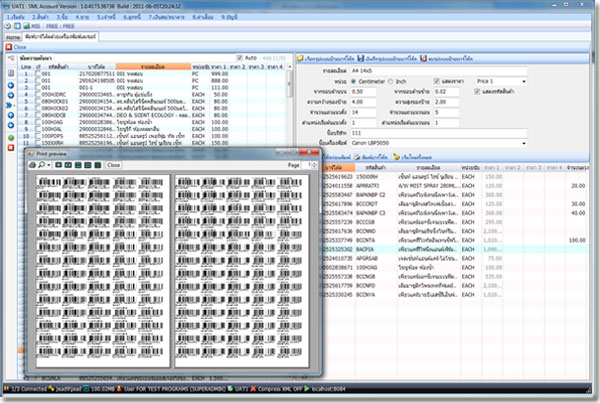The width and height of the screenshot is (600, 403).
Task: Open menu item 9 in the menu bar
Action: tap(229, 17)
